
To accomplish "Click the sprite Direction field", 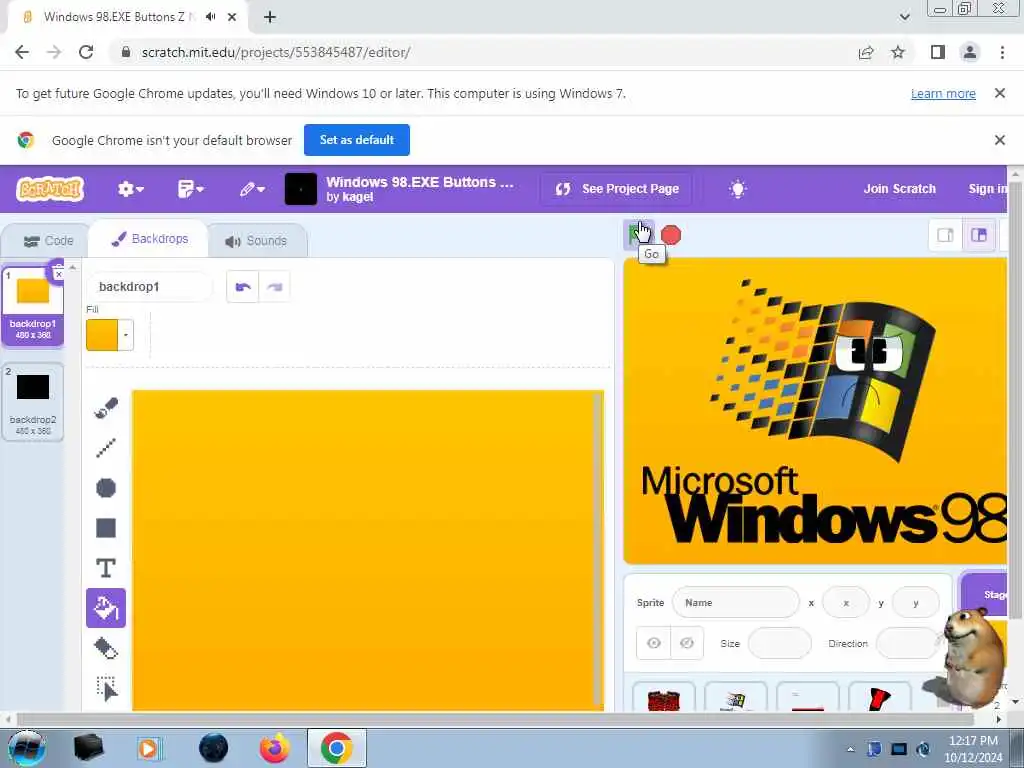I will pyautogui.click(x=906, y=643).
